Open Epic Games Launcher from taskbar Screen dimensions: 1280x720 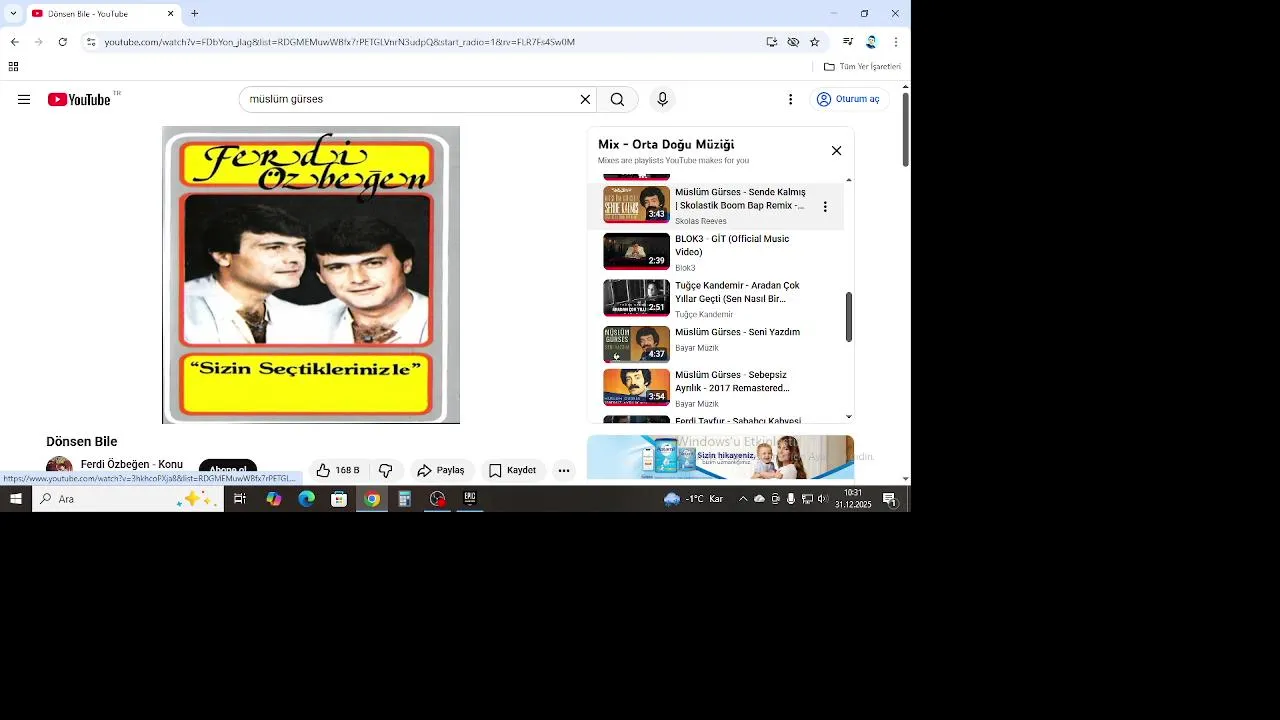tap(470, 499)
